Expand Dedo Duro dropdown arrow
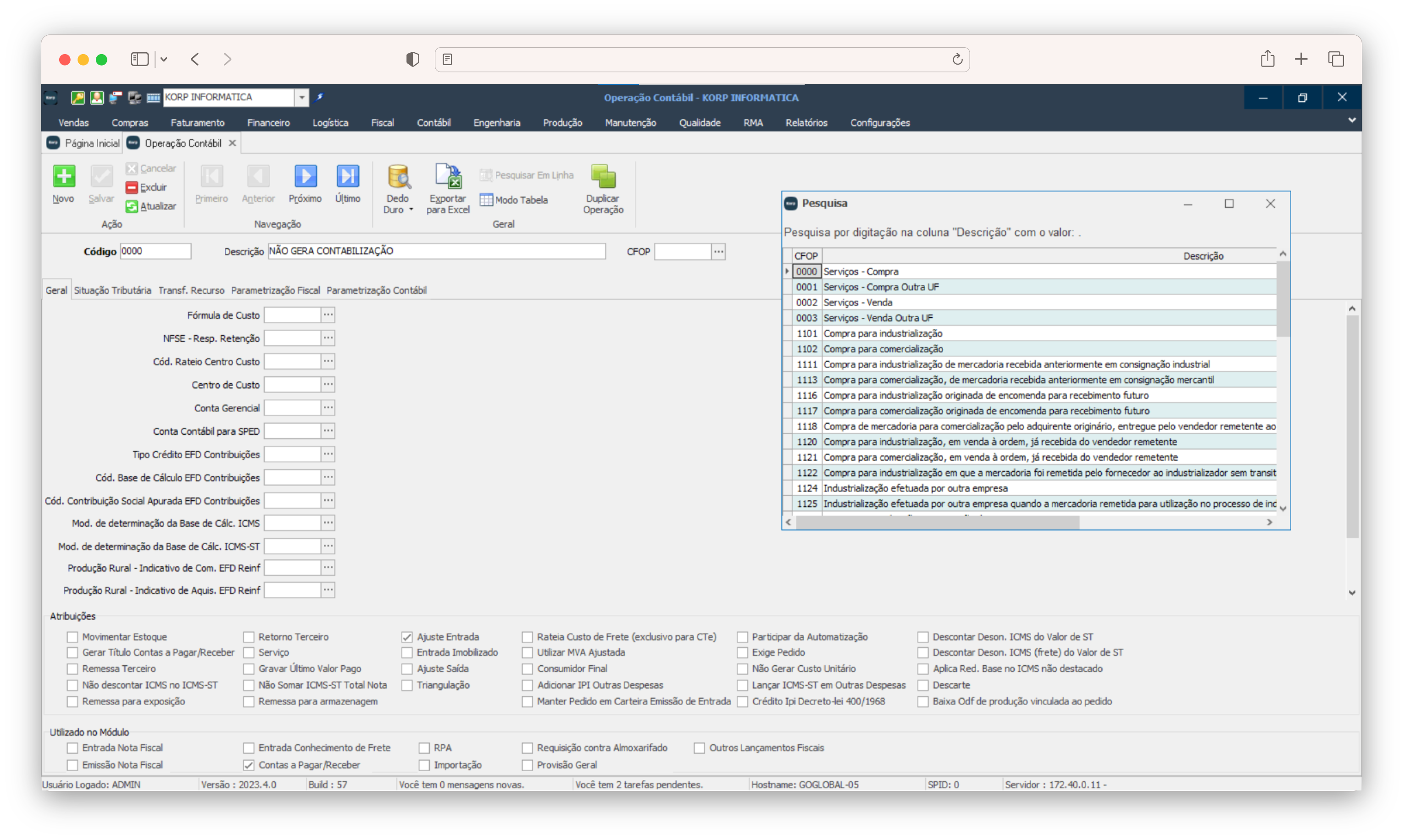This screenshot has height=840, width=1405. click(x=411, y=210)
